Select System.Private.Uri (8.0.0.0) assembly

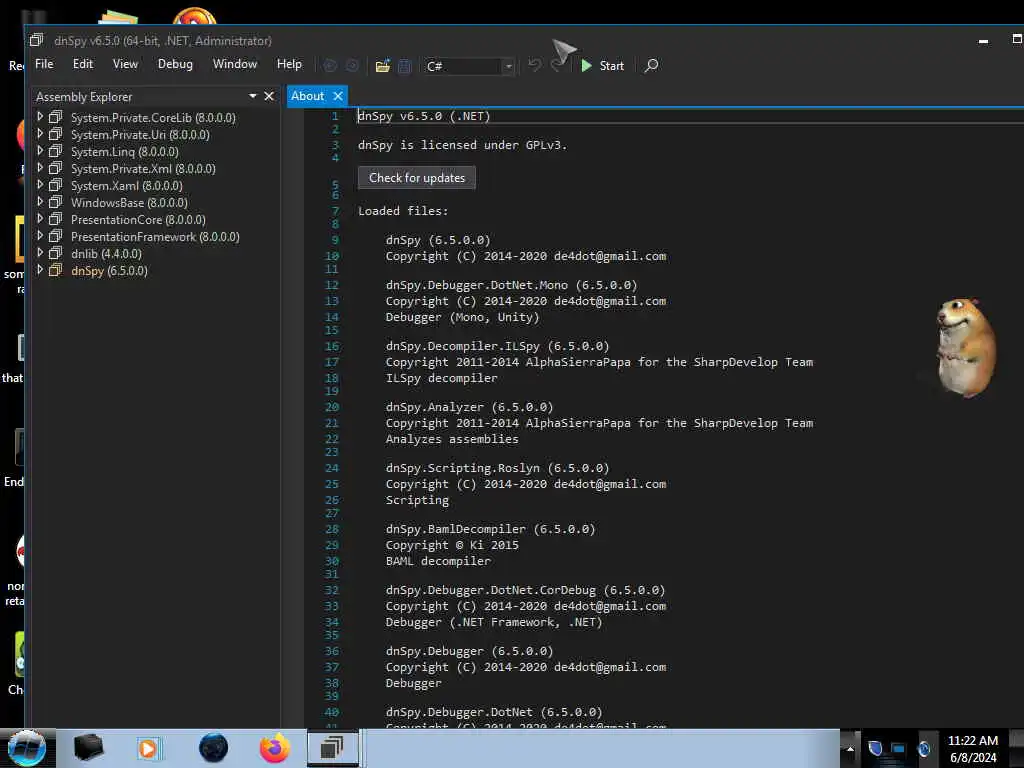click(140, 135)
